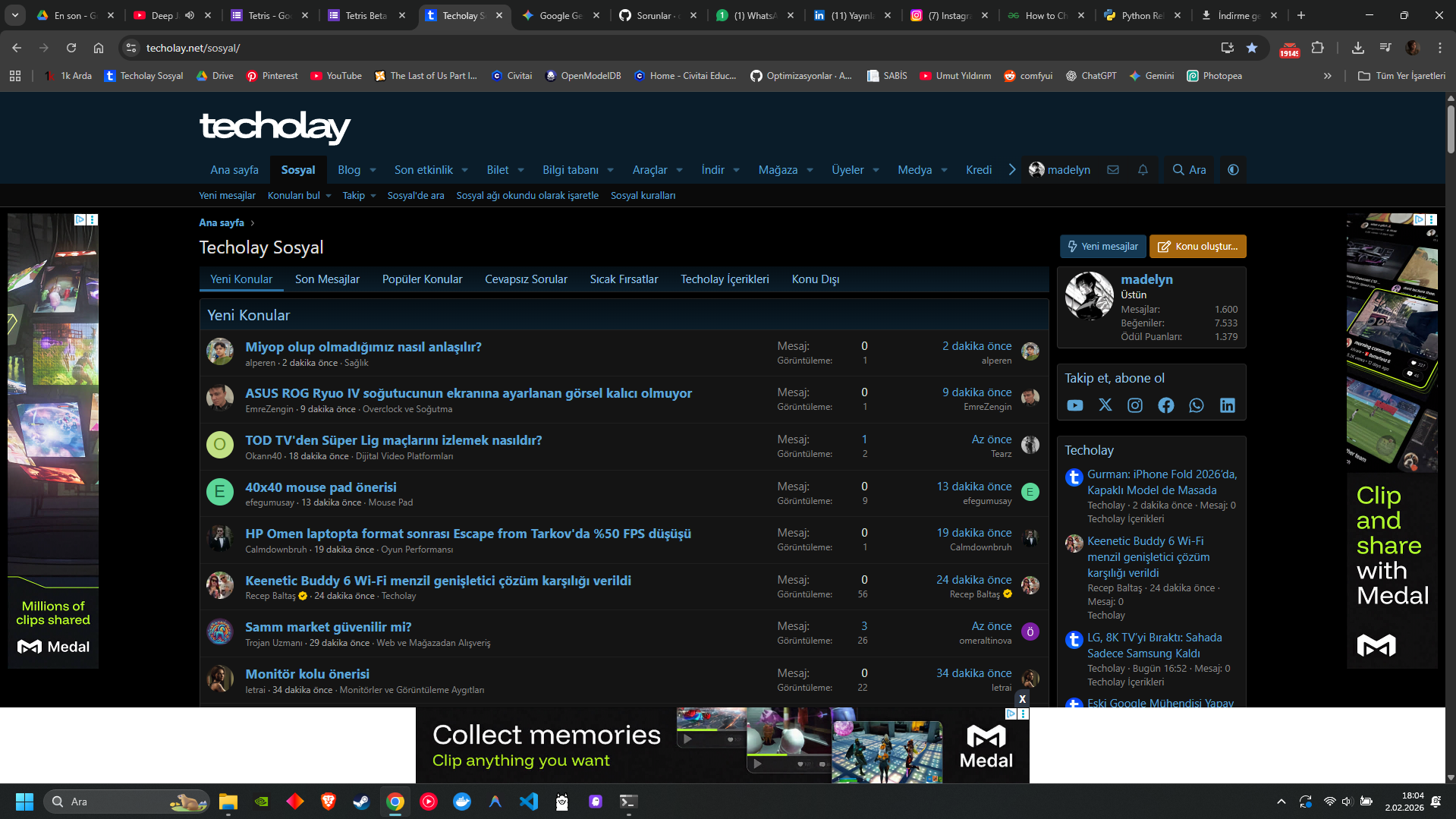Viewport: 1456px width, 819px height.
Task: Open the inbox envelope icon
Action: pos(1113,170)
